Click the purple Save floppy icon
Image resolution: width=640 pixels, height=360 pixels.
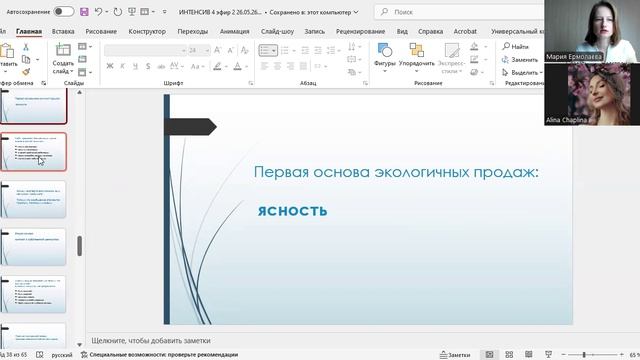84,12
